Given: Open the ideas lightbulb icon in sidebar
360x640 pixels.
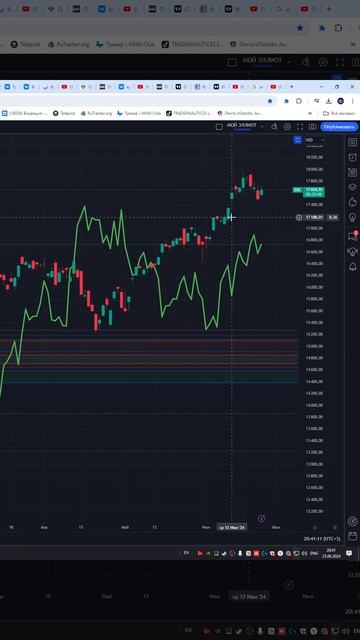Looking at the screenshot, I should tap(353, 218).
